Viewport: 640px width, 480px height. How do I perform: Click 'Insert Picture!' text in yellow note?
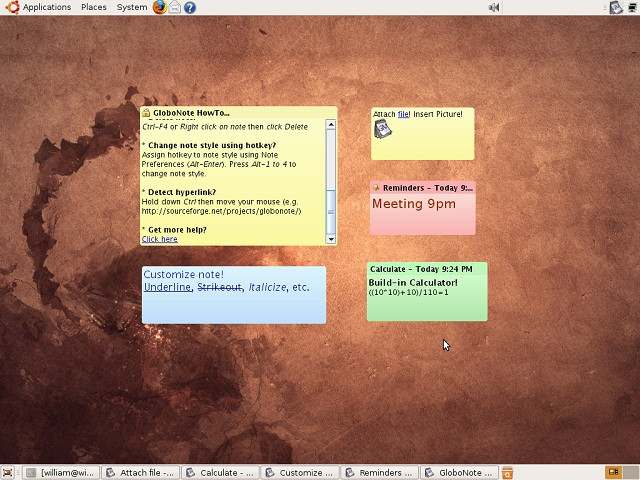point(438,114)
